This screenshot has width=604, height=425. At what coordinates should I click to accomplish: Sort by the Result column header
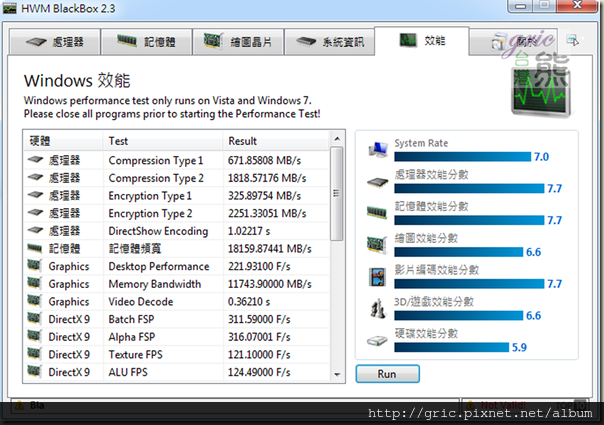(276, 141)
